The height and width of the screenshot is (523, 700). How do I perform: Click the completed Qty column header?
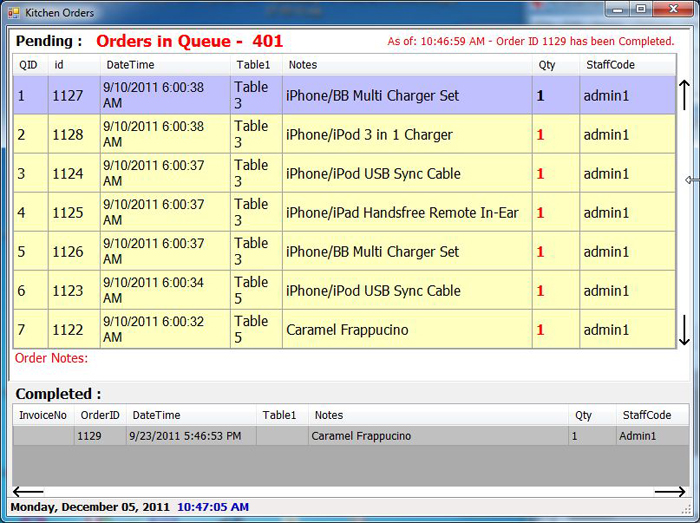pos(592,415)
